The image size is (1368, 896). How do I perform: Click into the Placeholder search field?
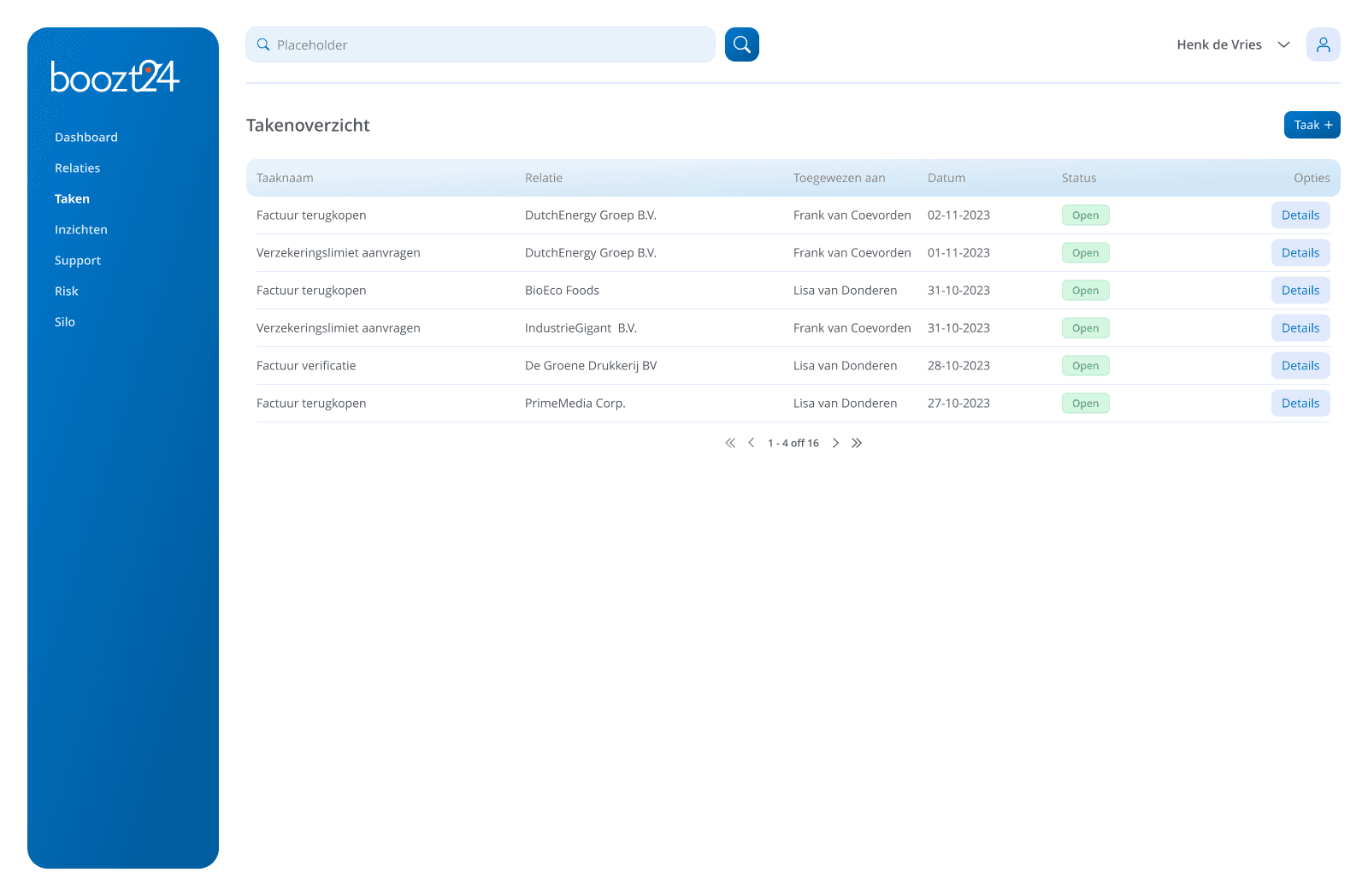pos(487,44)
